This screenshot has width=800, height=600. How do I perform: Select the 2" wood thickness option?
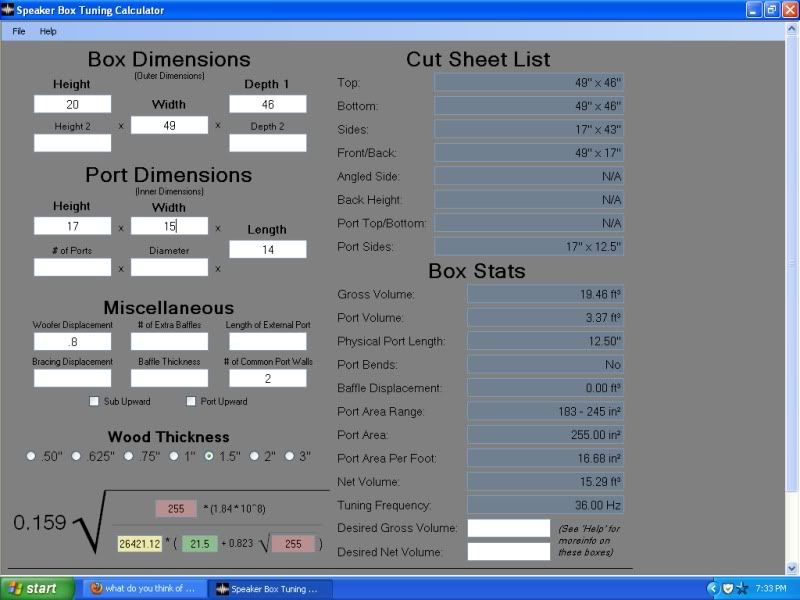[x=255, y=456]
